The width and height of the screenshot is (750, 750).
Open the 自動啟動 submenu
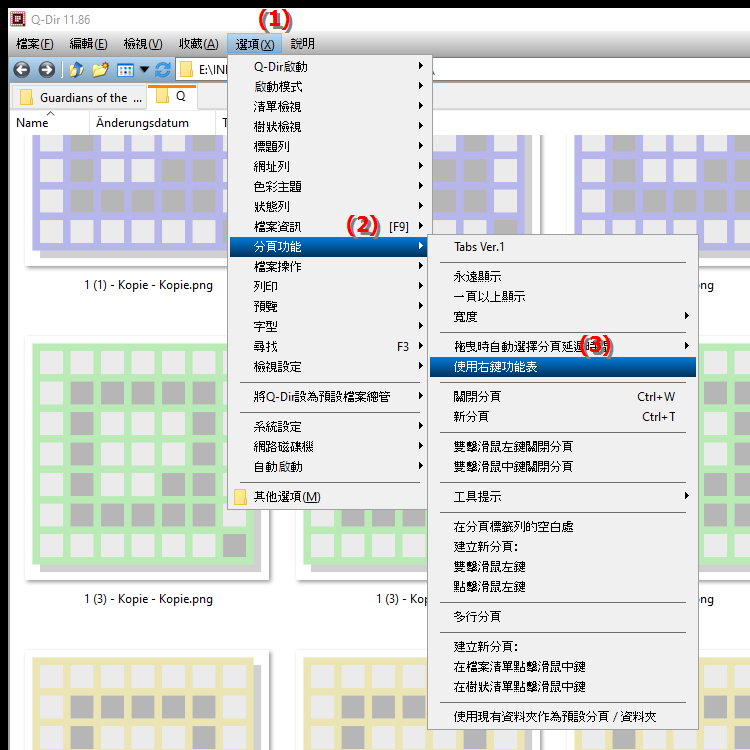pos(330,467)
